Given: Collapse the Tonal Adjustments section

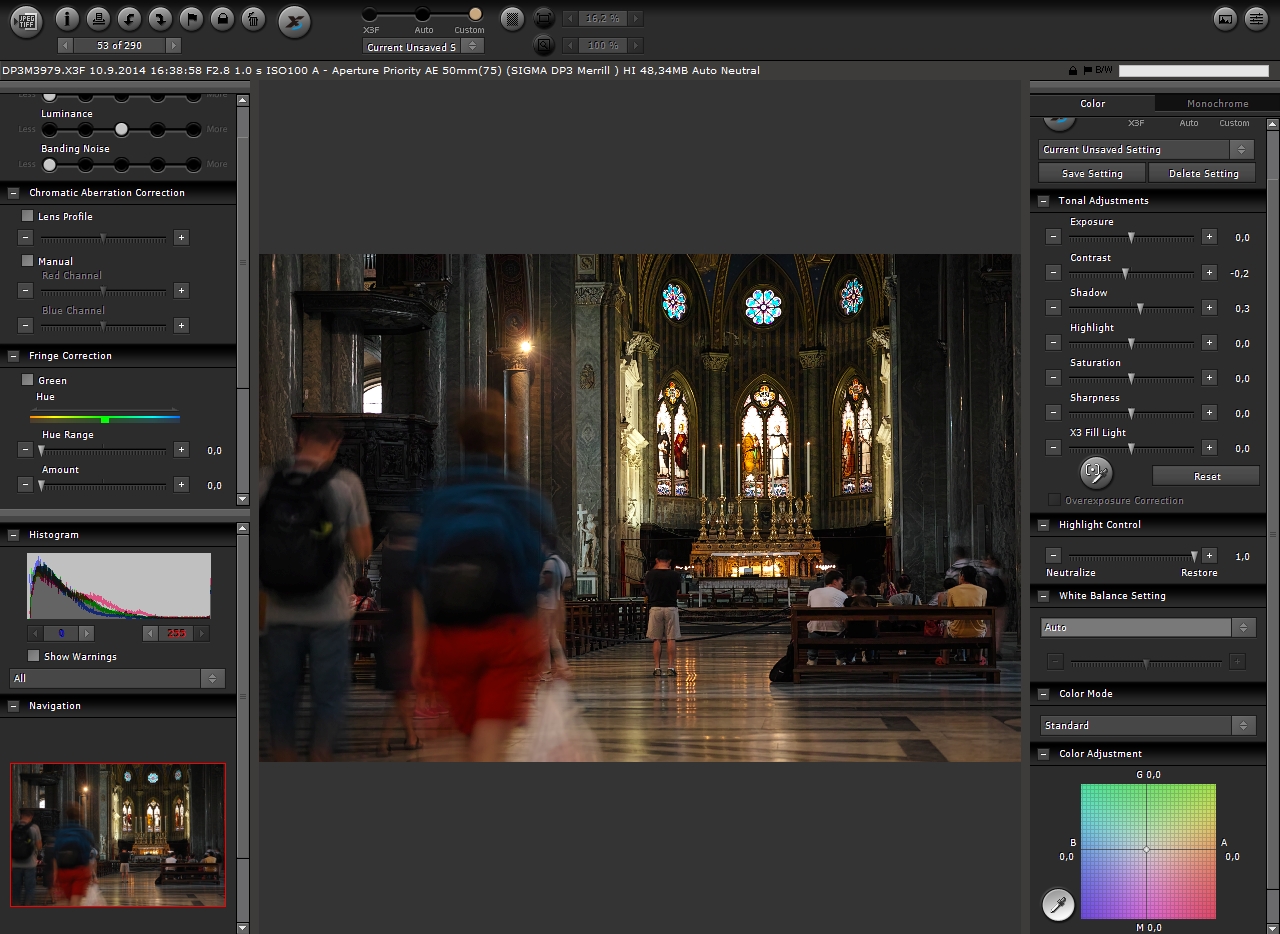Looking at the screenshot, I should [x=1043, y=201].
